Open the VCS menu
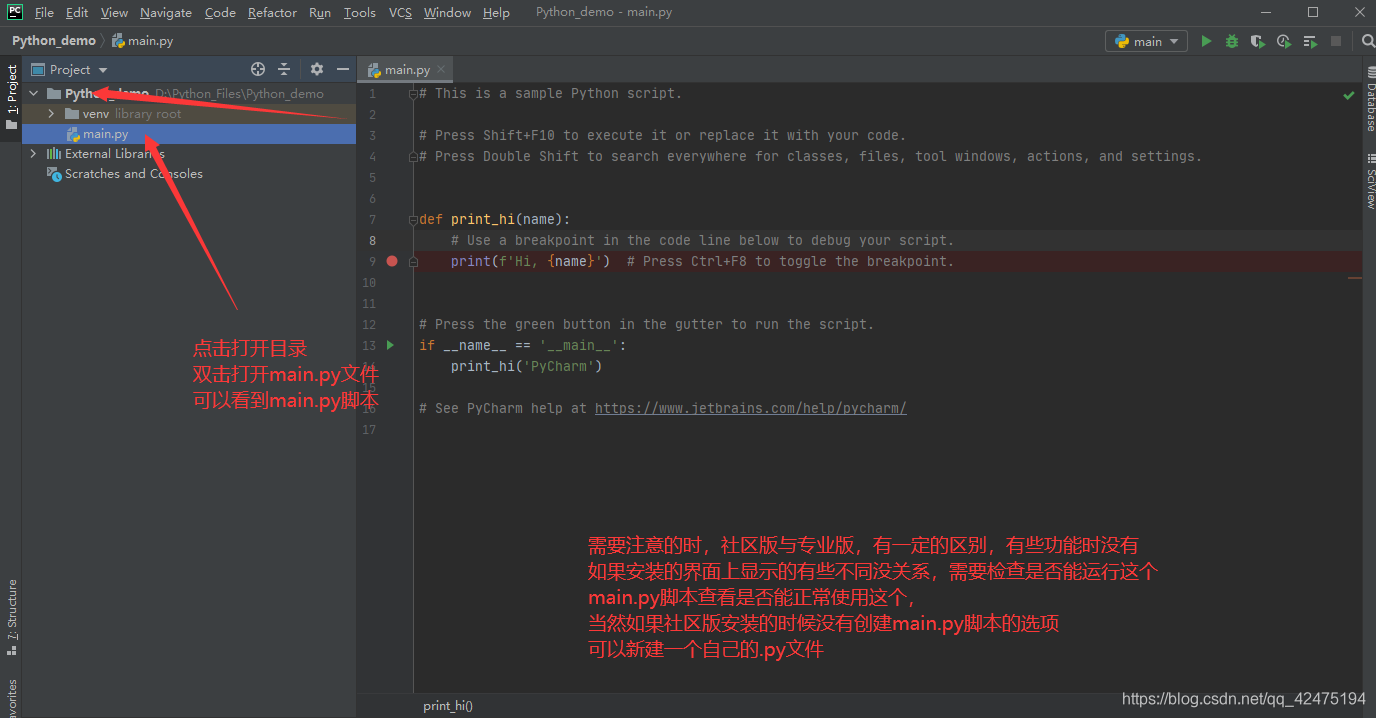 coord(400,12)
